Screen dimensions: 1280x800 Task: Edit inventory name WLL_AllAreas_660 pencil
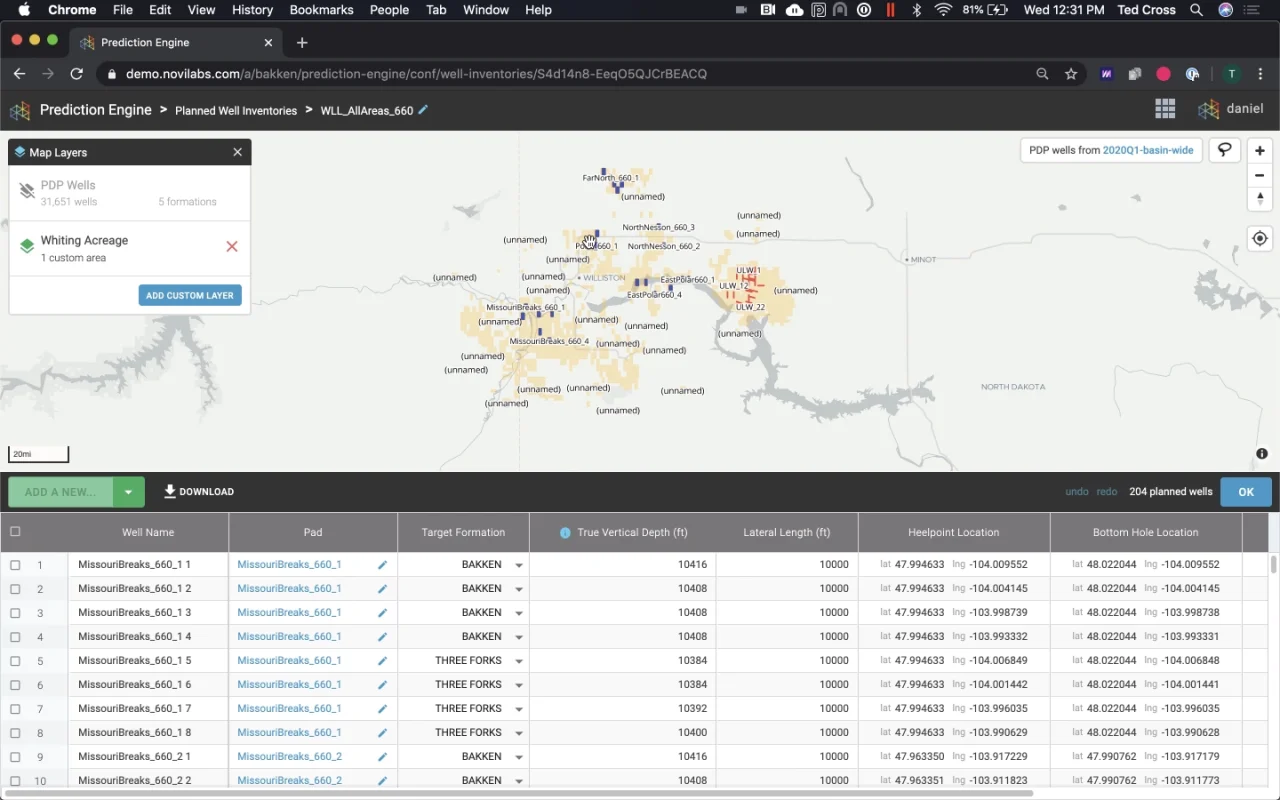click(423, 110)
